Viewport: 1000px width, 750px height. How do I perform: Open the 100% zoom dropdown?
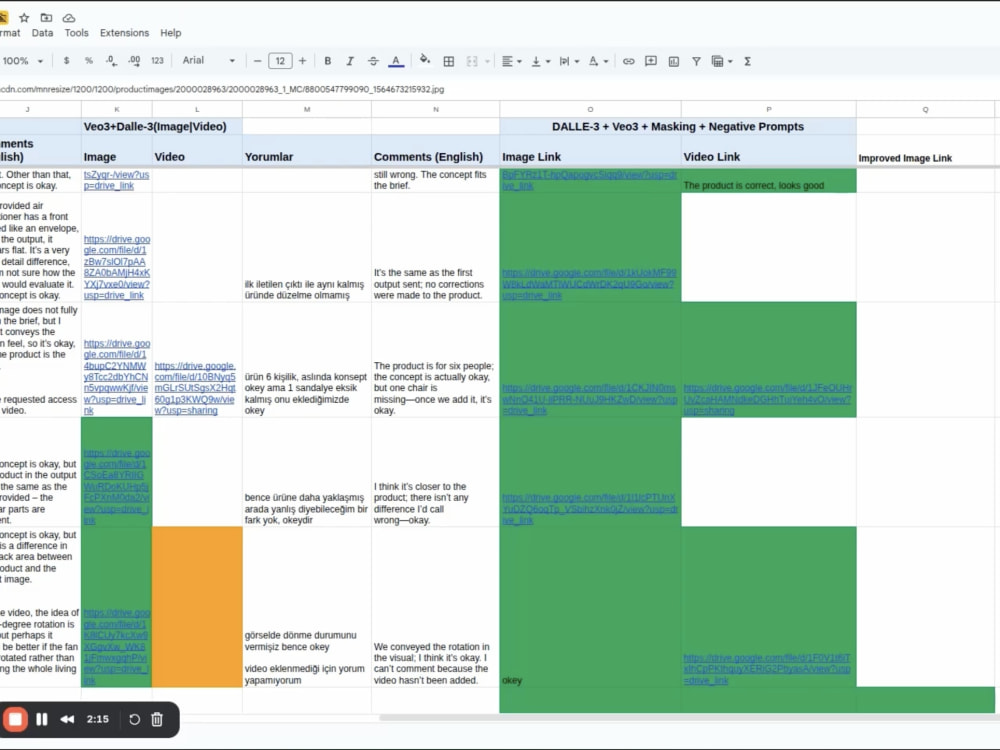tap(23, 61)
